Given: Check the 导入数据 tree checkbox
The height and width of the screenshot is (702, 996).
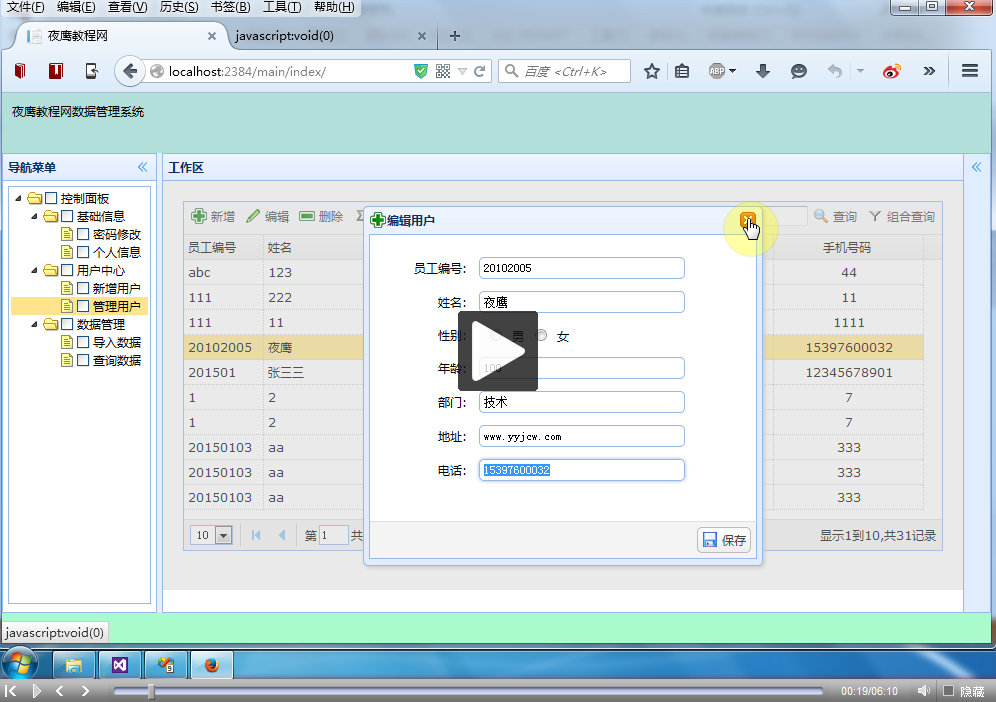Looking at the screenshot, I should pyautogui.click(x=84, y=342).
